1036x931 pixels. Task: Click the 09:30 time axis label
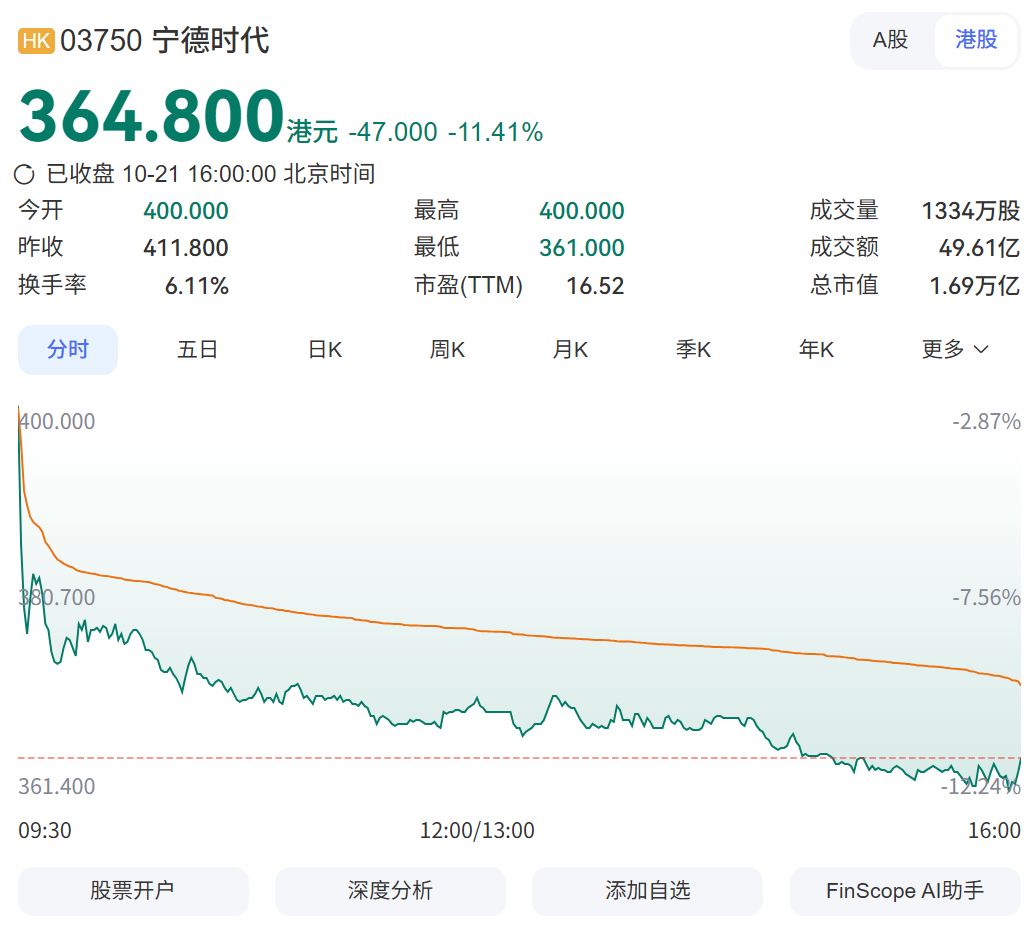click(x=45, y=830)
